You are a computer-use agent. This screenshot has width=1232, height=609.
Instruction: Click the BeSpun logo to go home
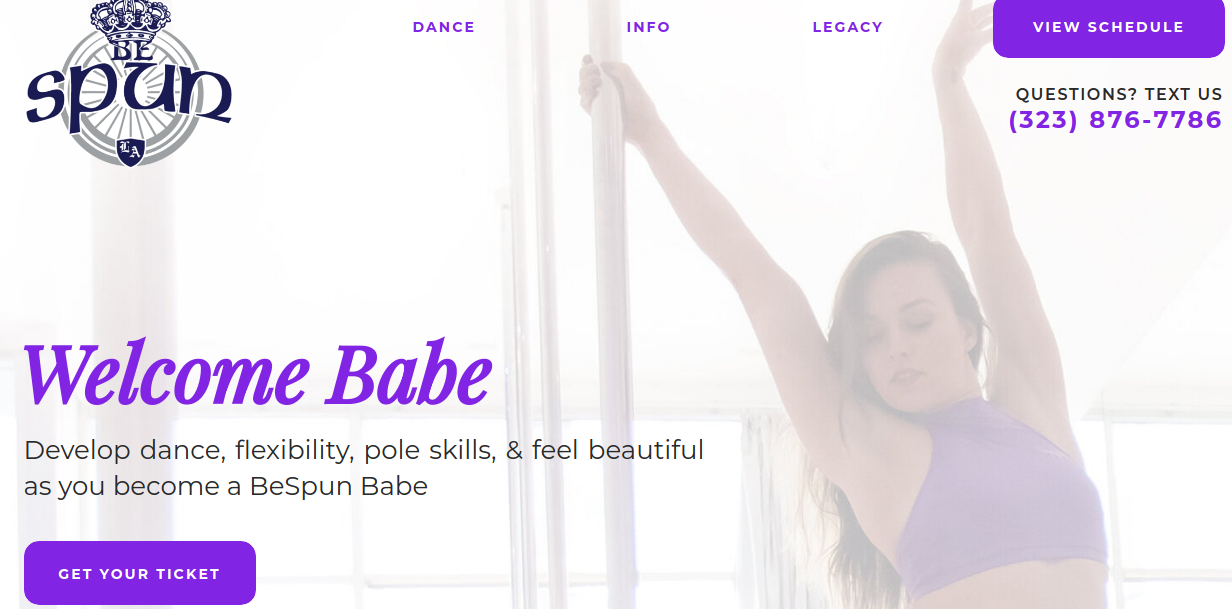pyautogui.click(x=129, y=83)
